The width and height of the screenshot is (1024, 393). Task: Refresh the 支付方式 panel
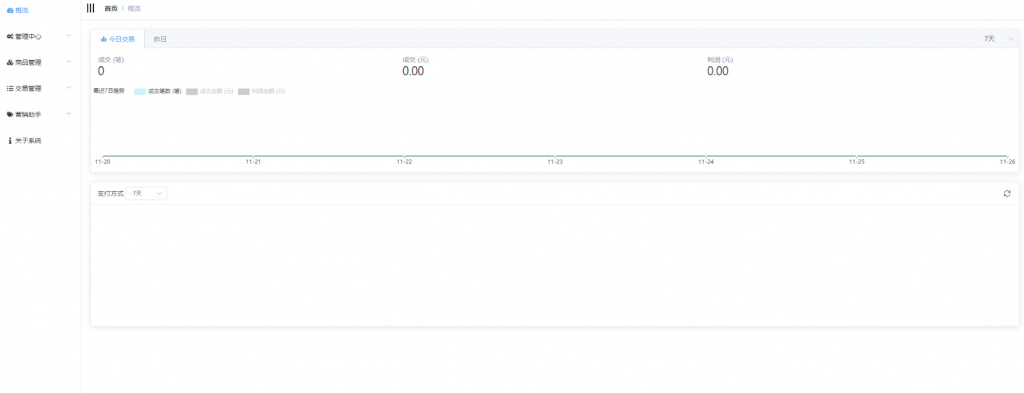1007,193
